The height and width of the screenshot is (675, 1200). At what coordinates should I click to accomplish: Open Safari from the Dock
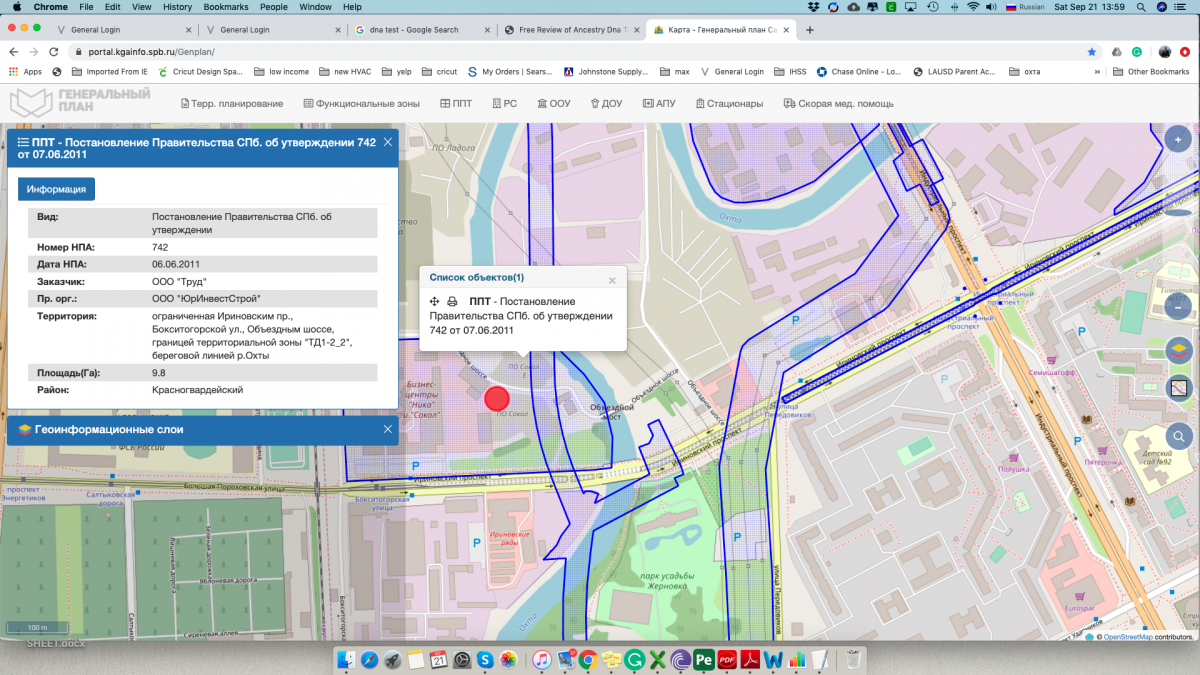click(x=370, y=660)
